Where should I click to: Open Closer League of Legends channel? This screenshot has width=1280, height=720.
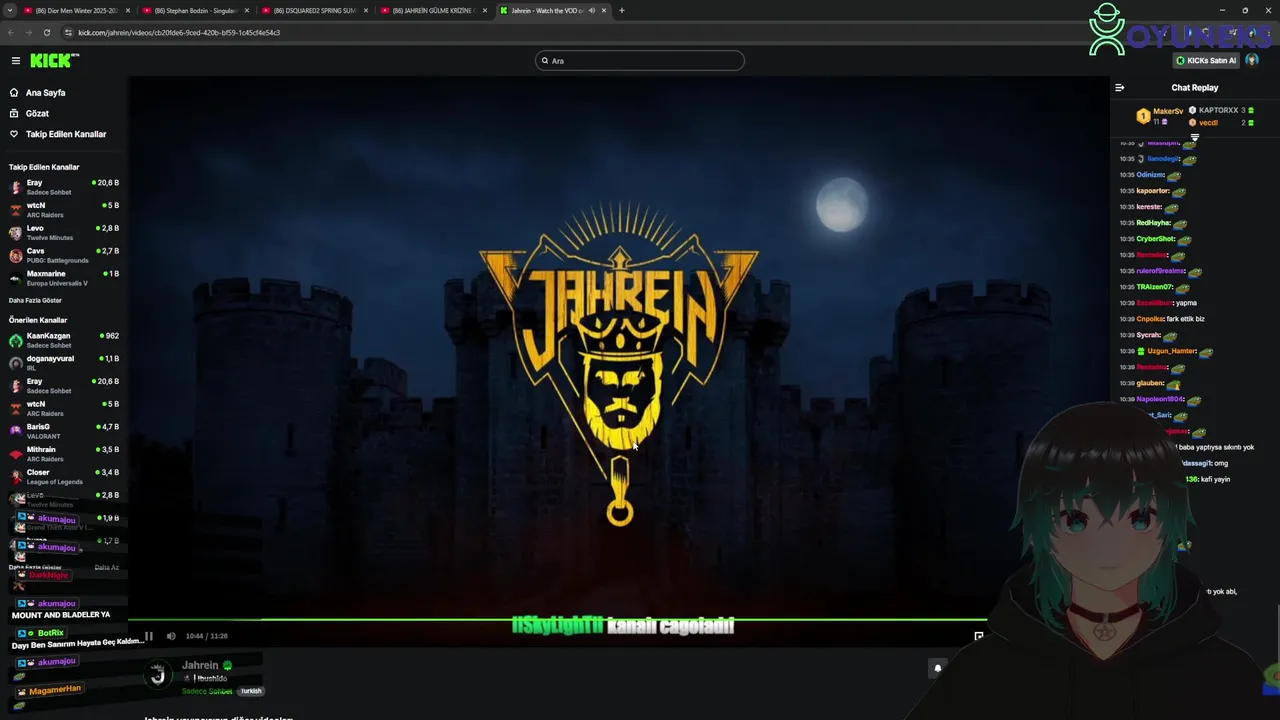(64, 477)
